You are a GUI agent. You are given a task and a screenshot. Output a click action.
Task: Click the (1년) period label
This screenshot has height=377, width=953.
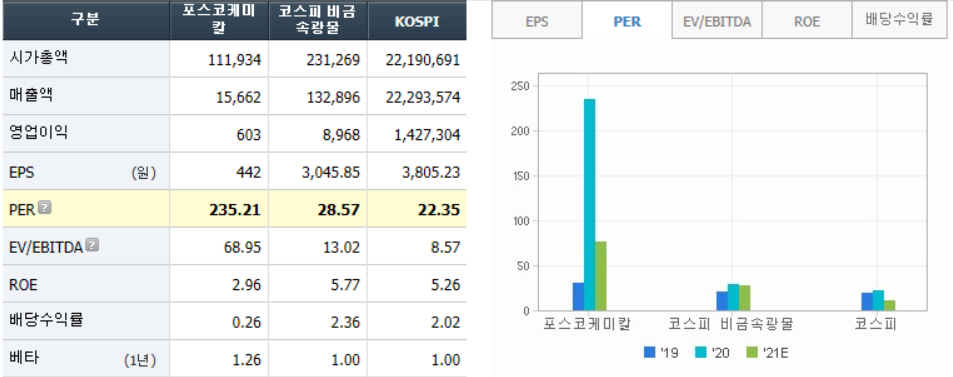(140, 360)
